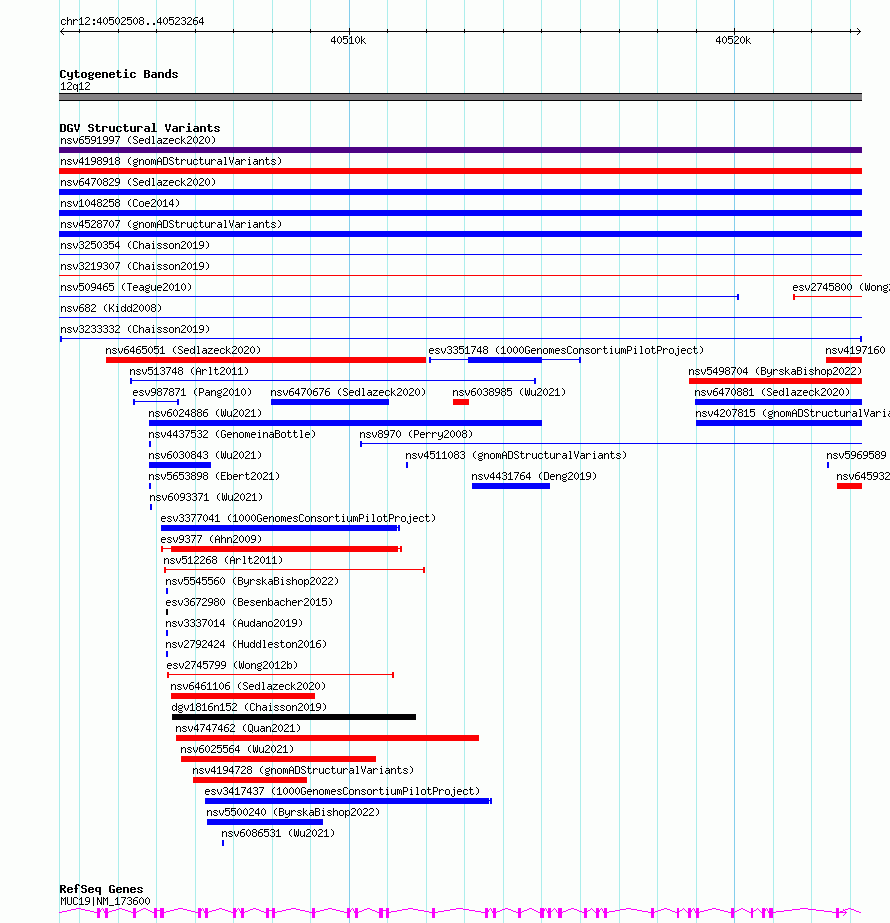
Task: Click the red bar of nsv6465051 (Sedlazeck2020)
Action: pyautogui.click(x=266, y=360)
